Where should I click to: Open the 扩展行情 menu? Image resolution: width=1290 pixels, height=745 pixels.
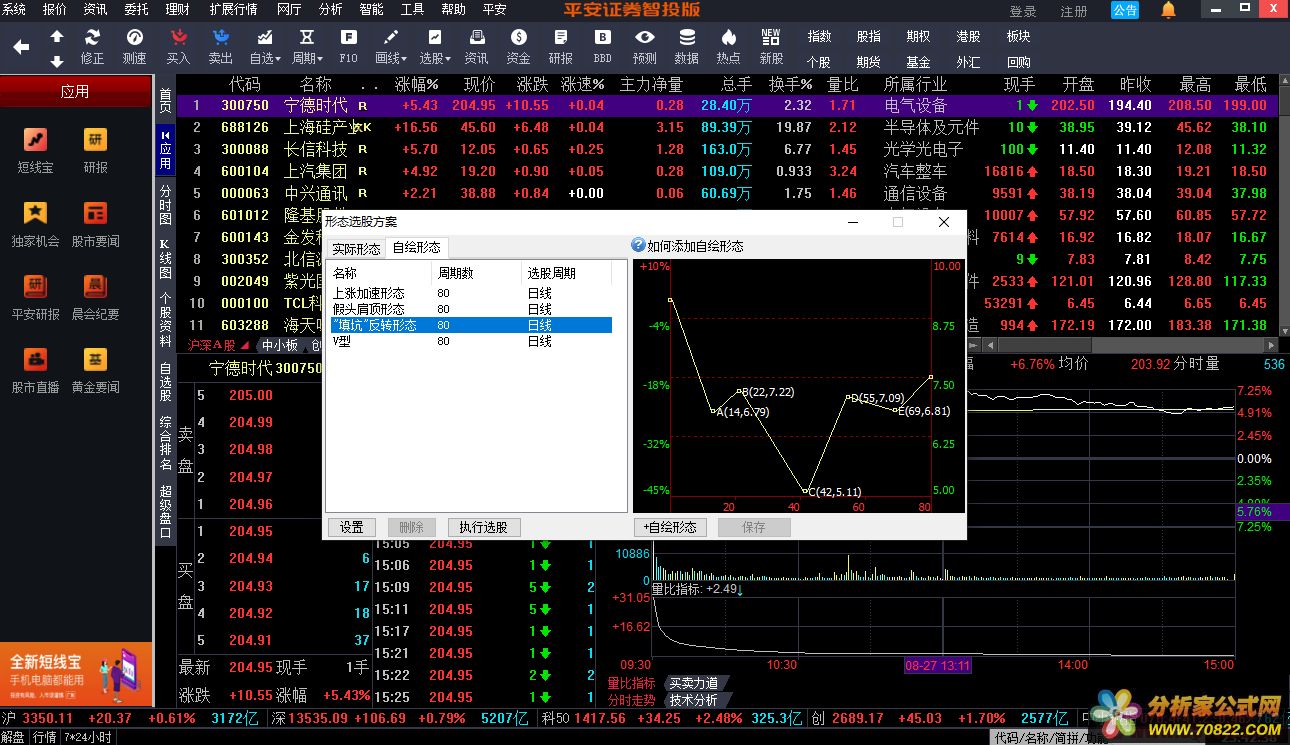pyautogui.click(x=233, y=9)
